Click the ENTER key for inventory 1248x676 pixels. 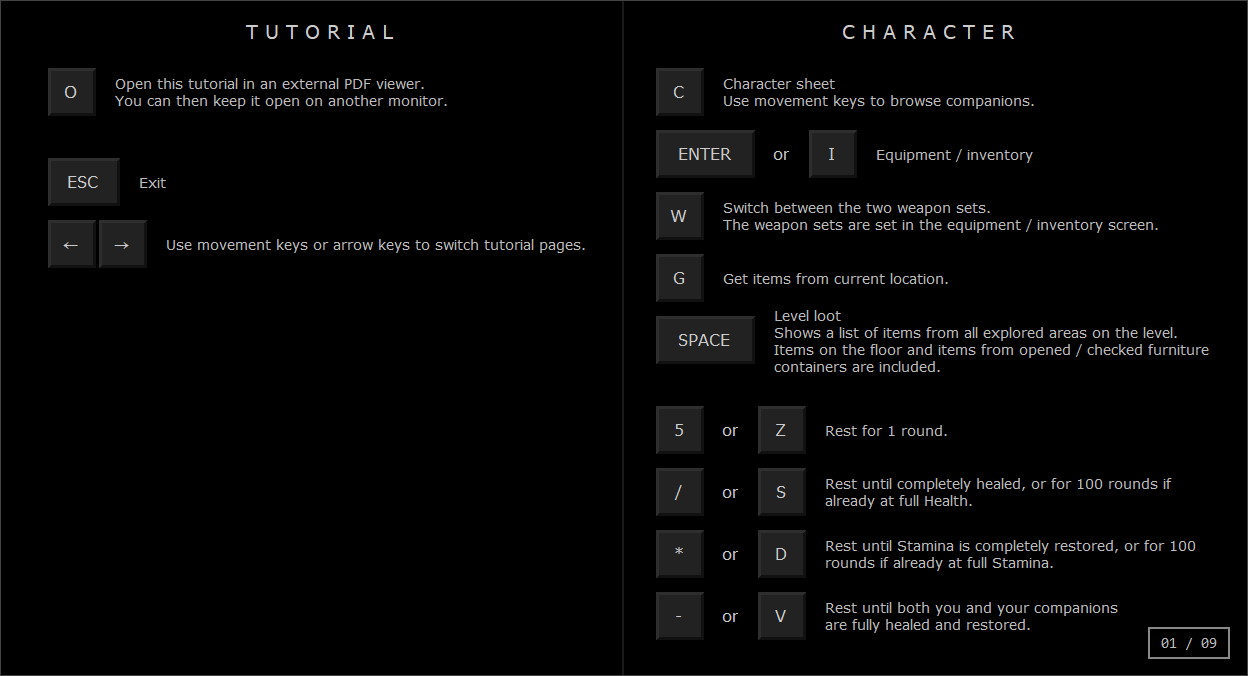(x=704, y=154)
